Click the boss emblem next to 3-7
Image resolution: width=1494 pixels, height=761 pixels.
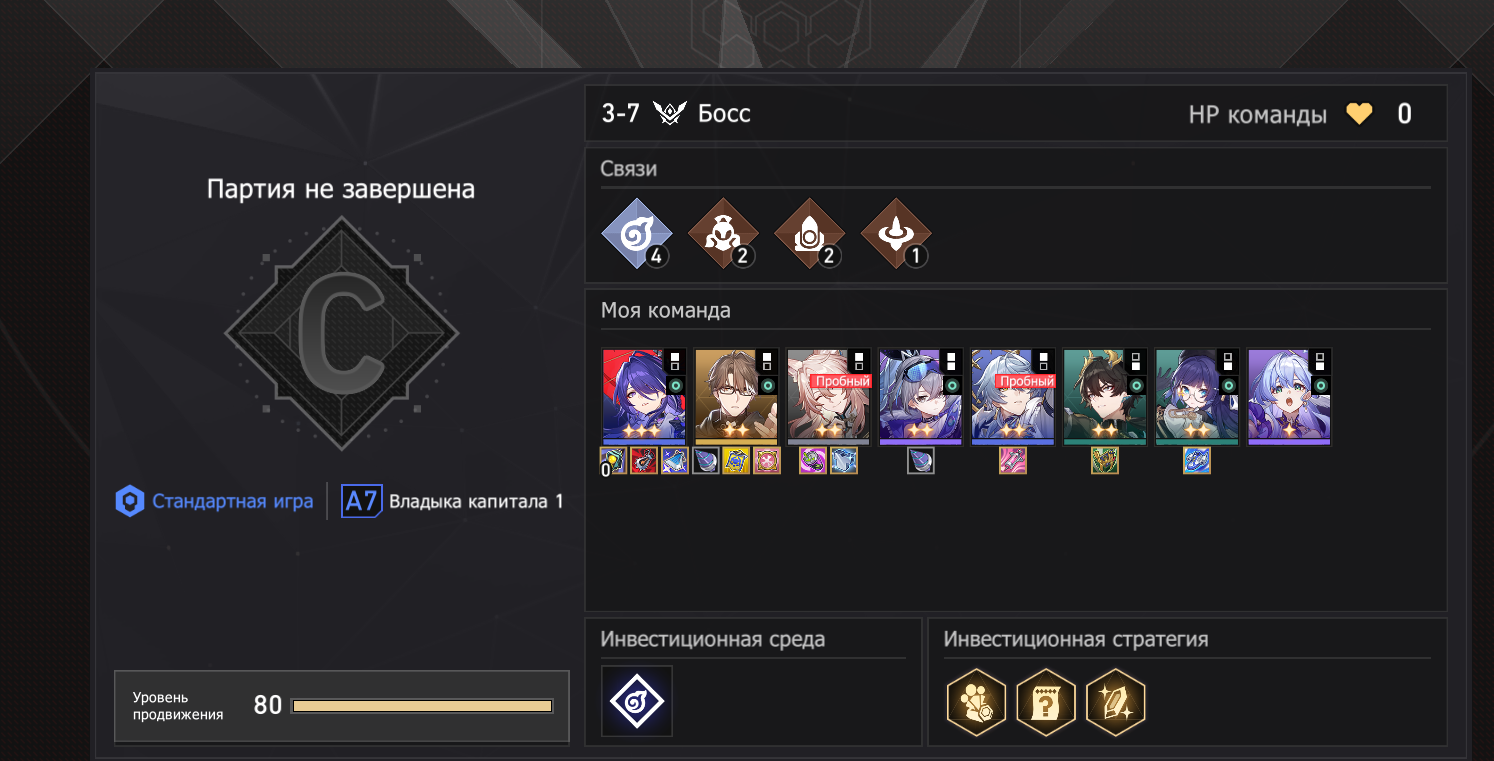tap(669, 113)
